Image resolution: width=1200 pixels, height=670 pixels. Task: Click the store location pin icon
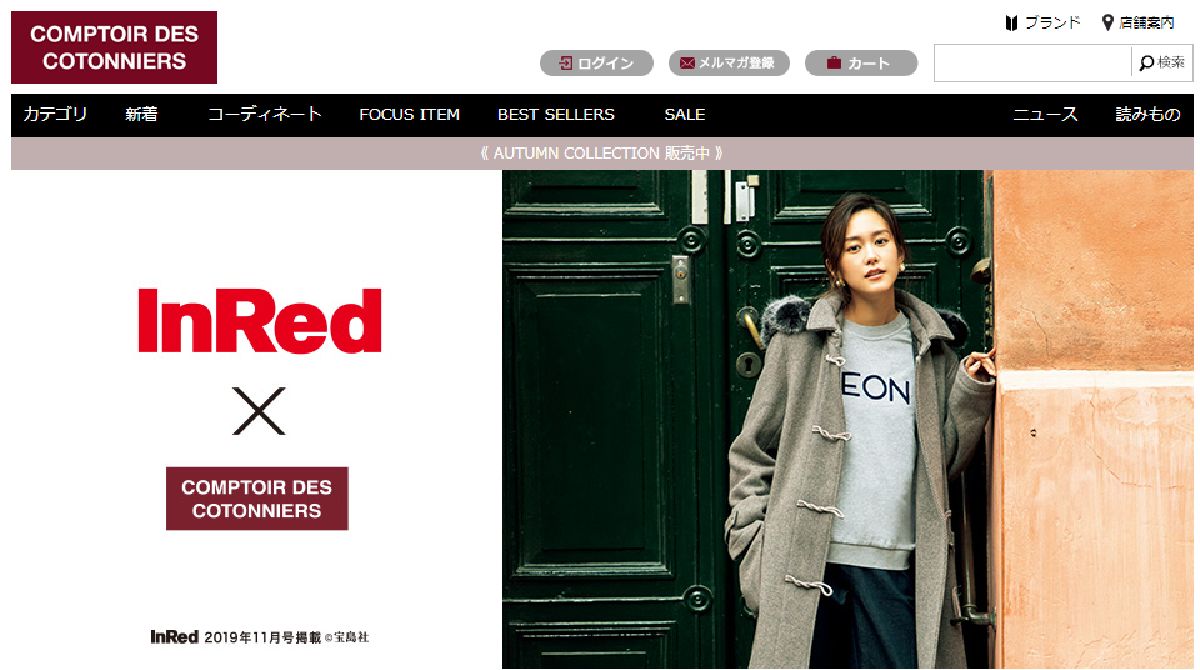point(1108,22)
